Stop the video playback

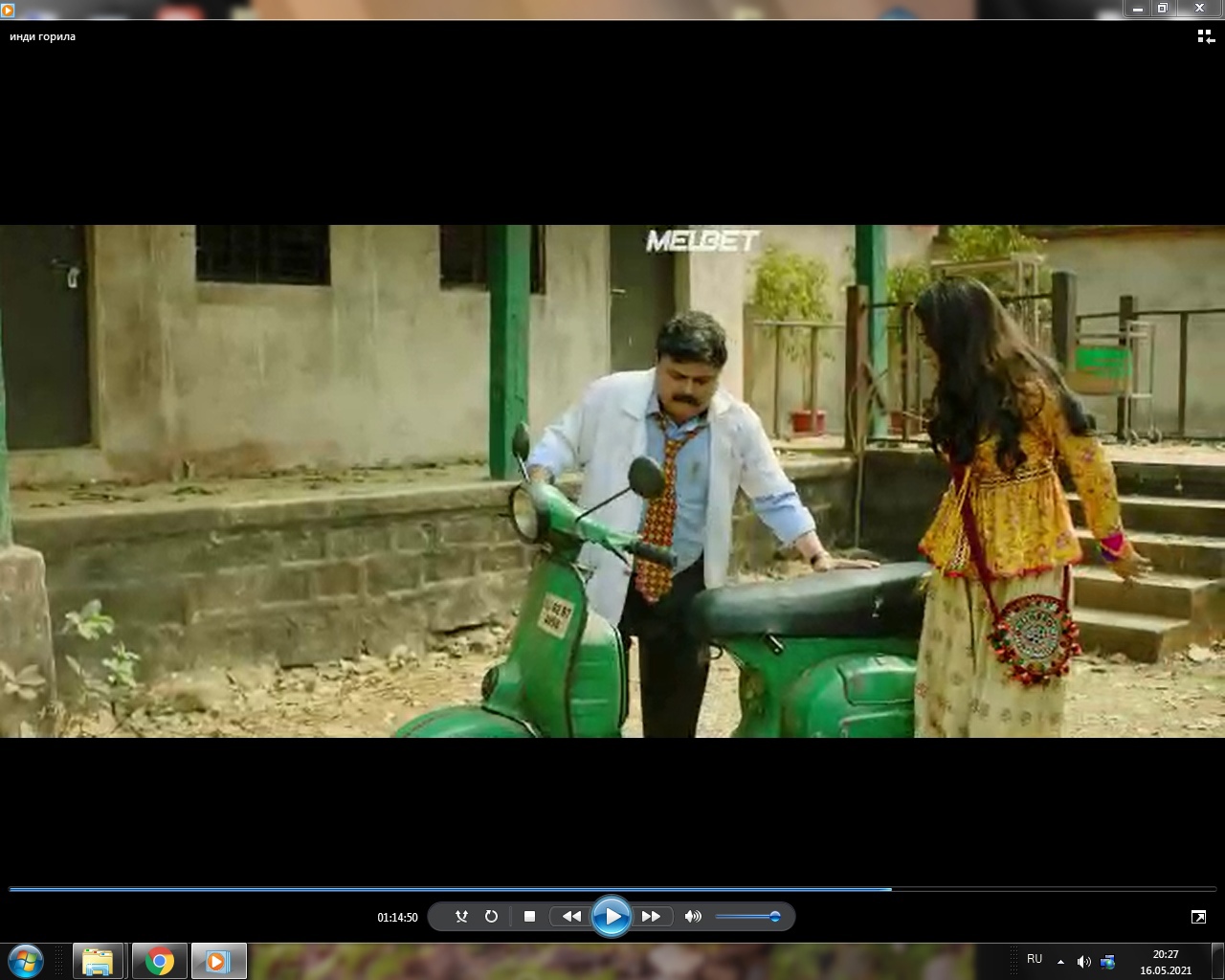coord(529,916)
